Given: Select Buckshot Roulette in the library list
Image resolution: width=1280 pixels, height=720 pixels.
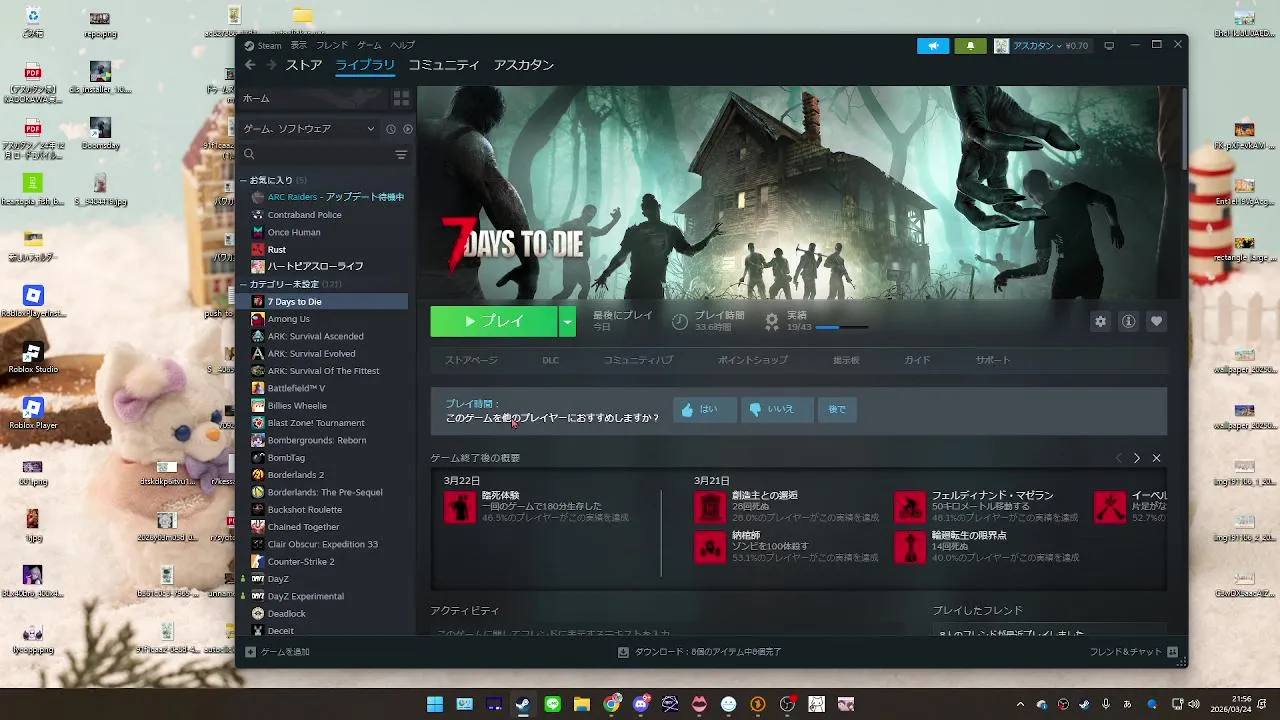Looking at the screenshot, I should click(x=328, y=509).
